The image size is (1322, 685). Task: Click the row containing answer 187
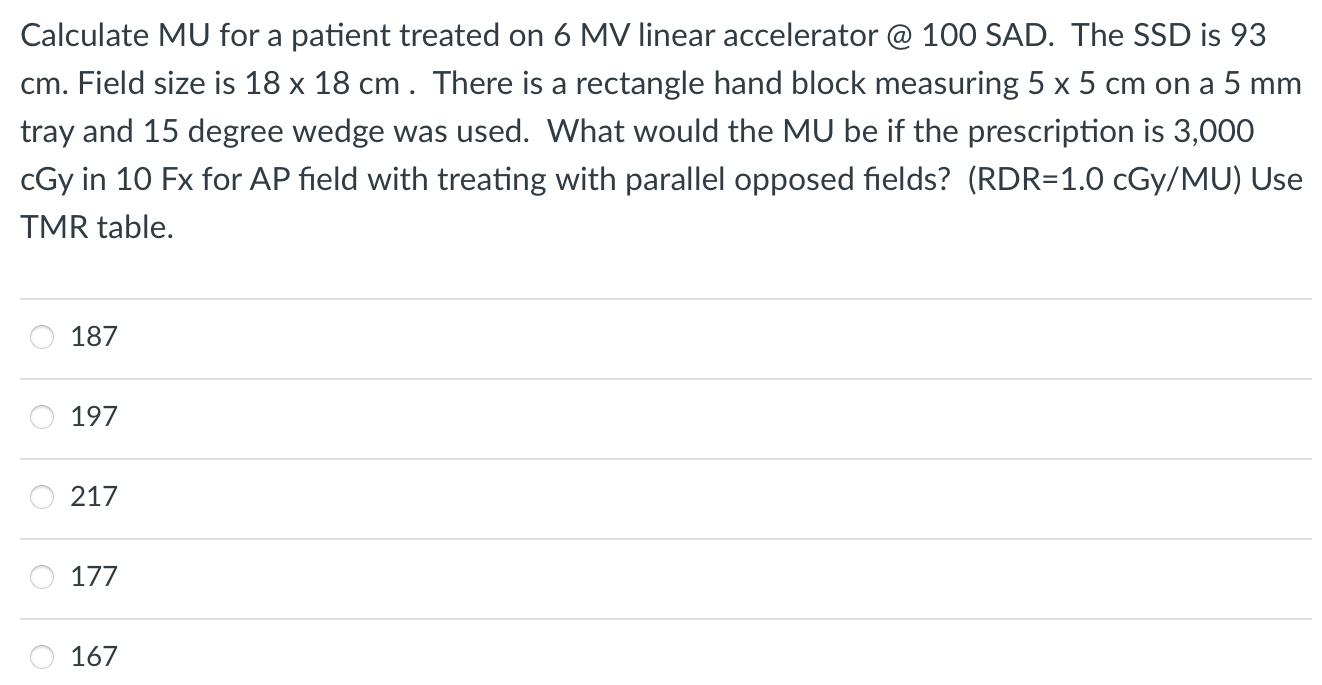400,337
